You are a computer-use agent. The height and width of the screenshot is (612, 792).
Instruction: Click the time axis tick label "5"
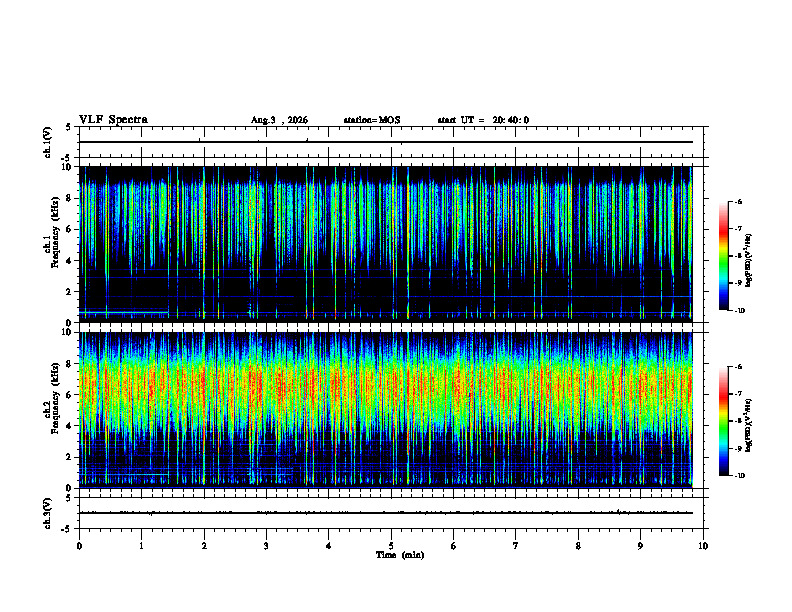[x=391, y=546]
